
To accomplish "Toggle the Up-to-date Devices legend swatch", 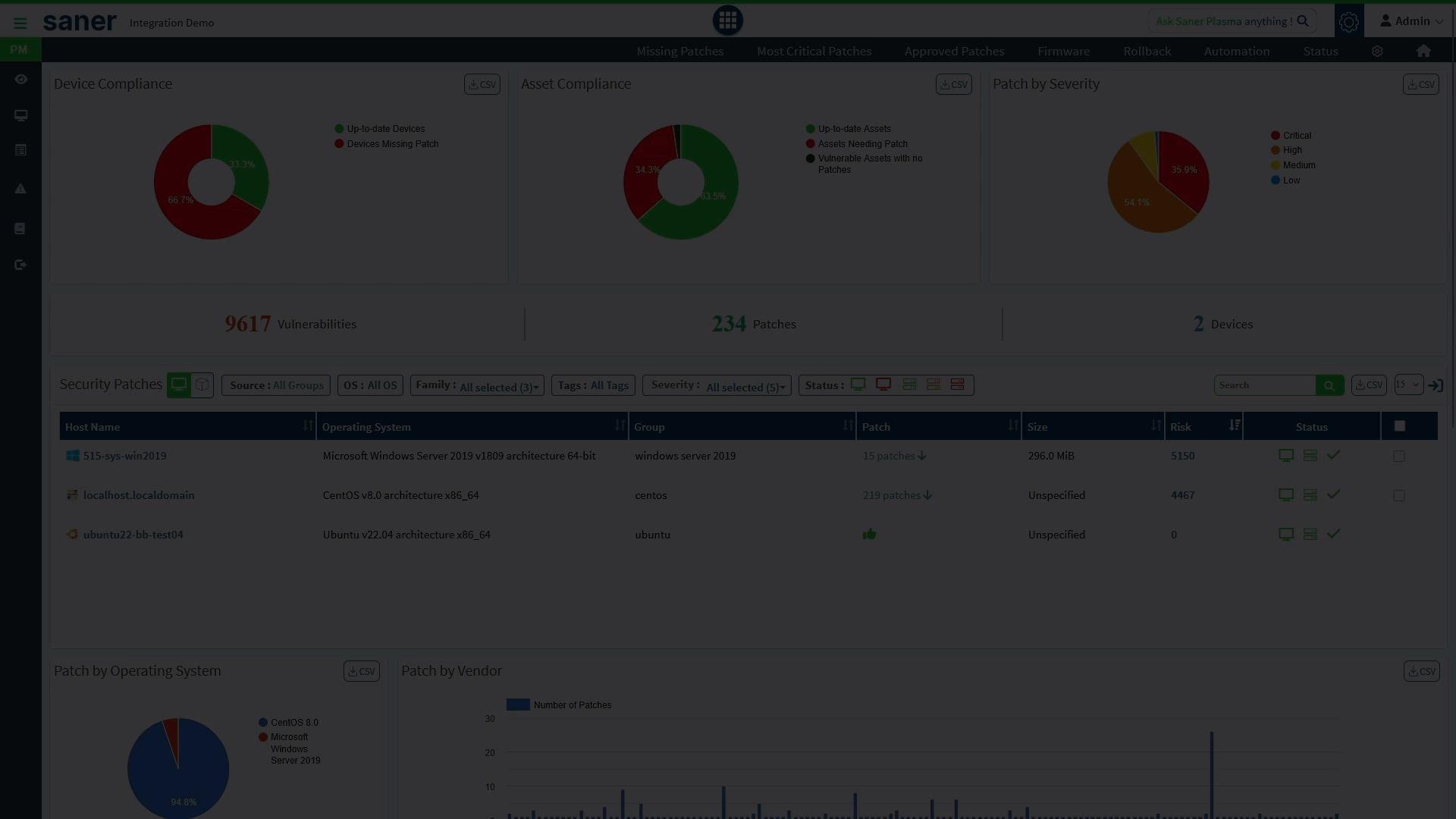I will (x=339, y=129).
